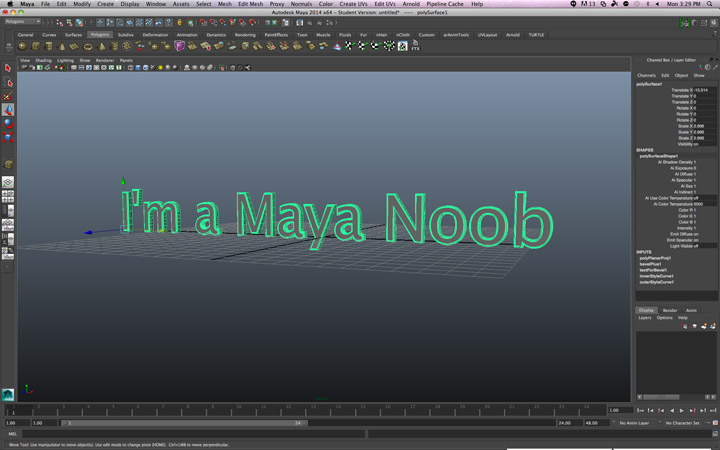Click the current frame field showing 1.00
The height and width of the screenshot is (450, 720).
[620, 411]
